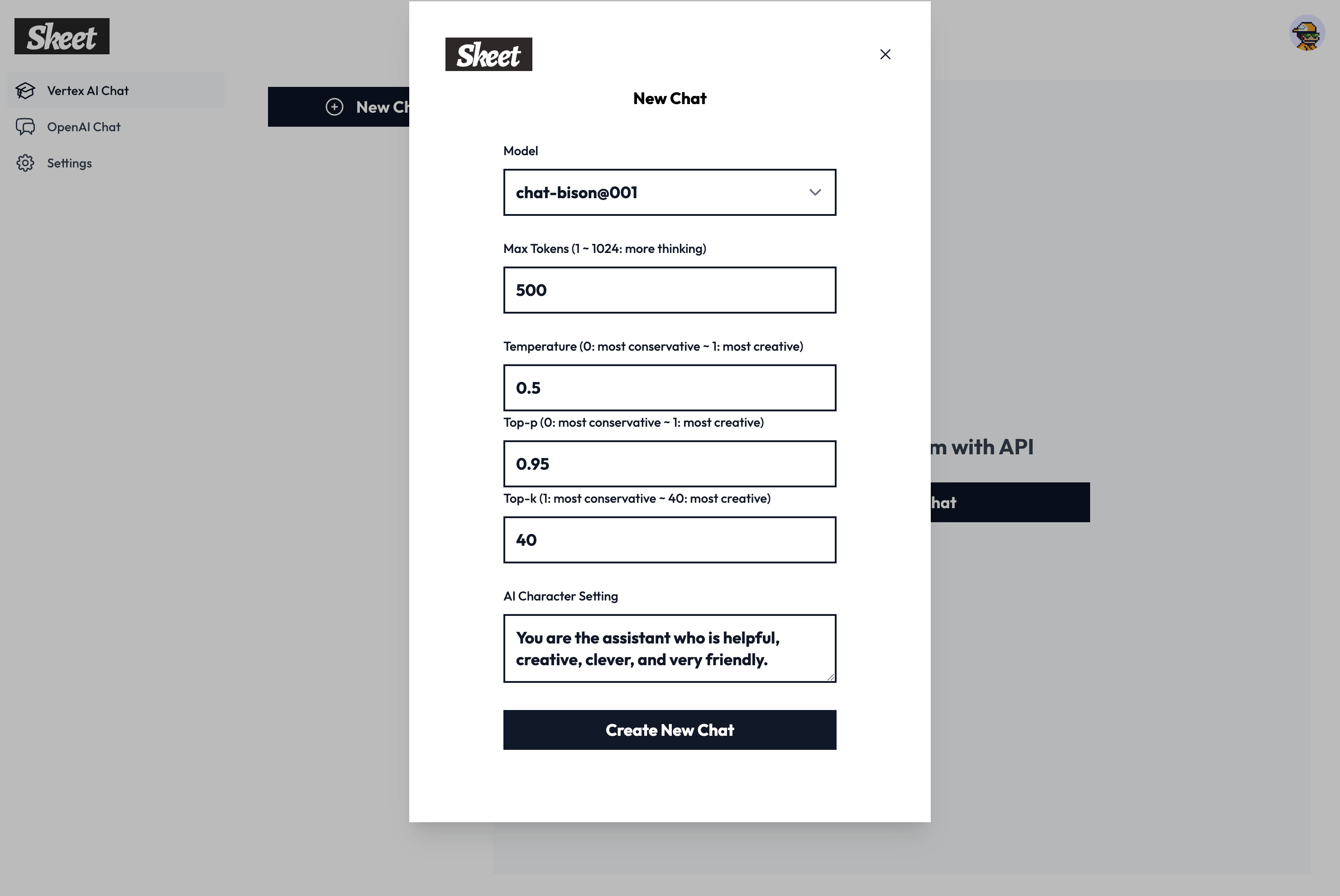This screenshot has height=896, width=1340.
Task: Click the Temperature value input field
Action: pos(669,387)
